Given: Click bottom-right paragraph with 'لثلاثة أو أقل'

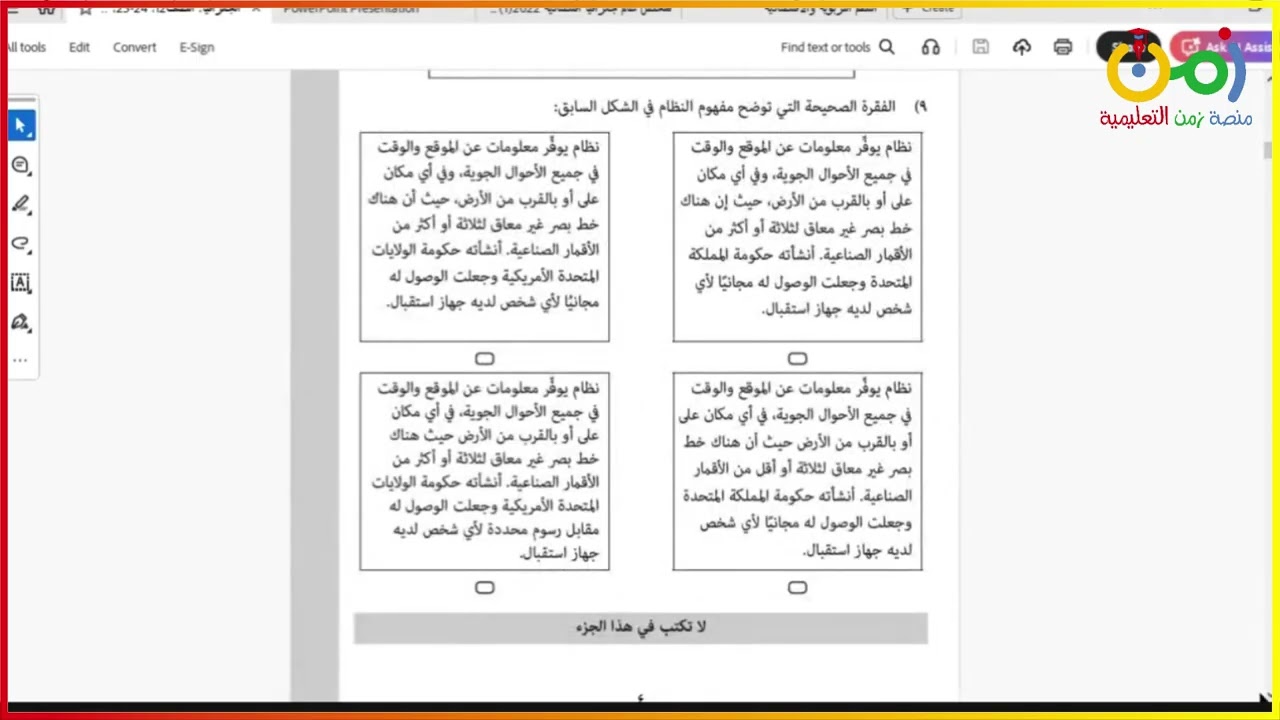Looking at the screenshot, I should (797, 471).
